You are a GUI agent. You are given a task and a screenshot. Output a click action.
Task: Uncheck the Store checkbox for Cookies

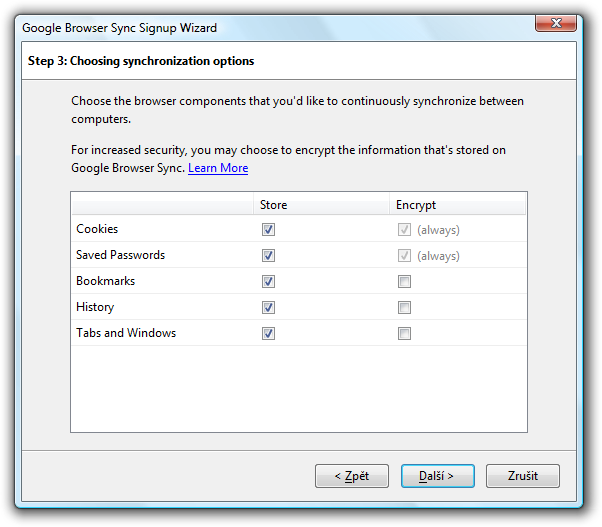tap(268, 230)
